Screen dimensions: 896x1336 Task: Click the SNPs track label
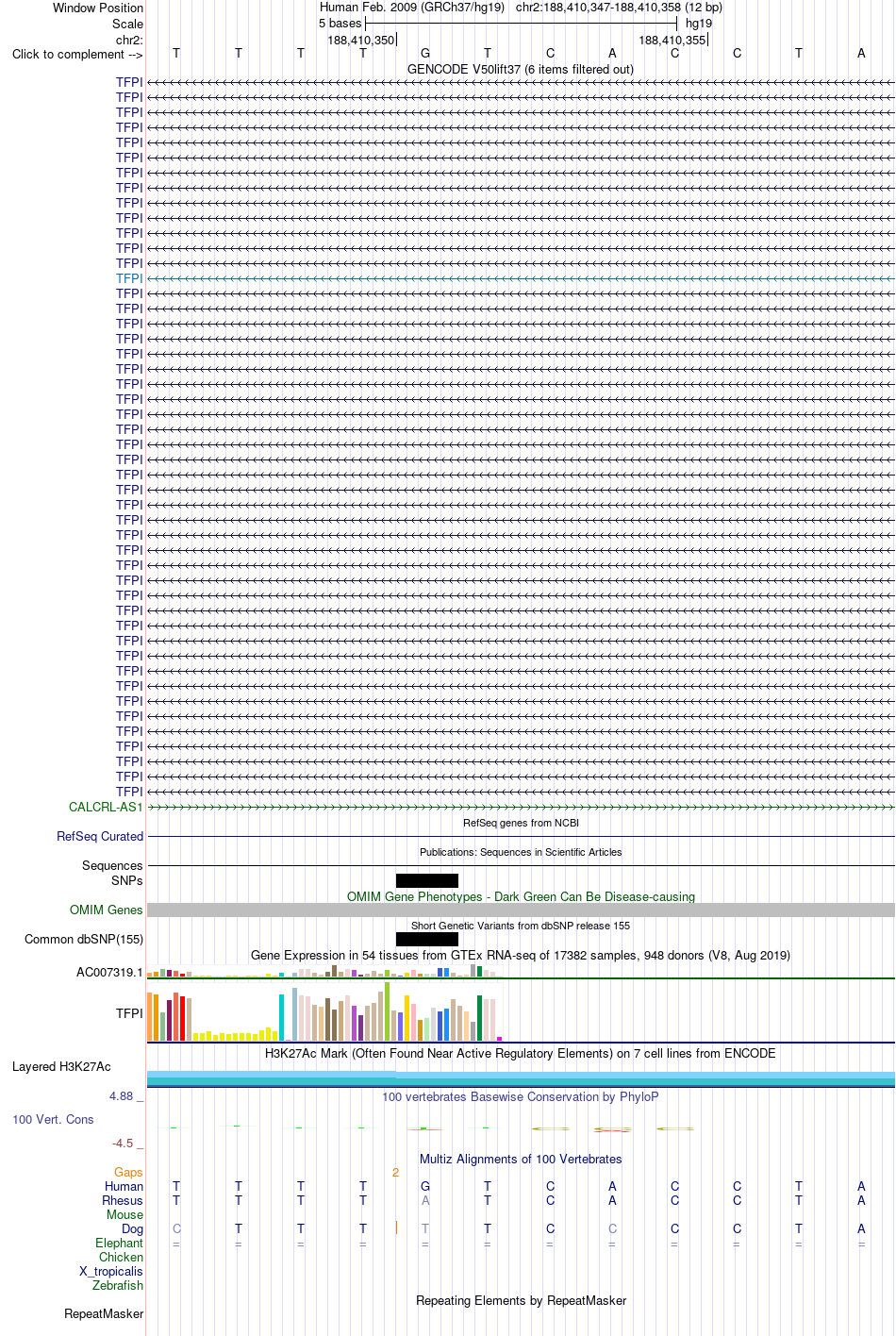126,880
